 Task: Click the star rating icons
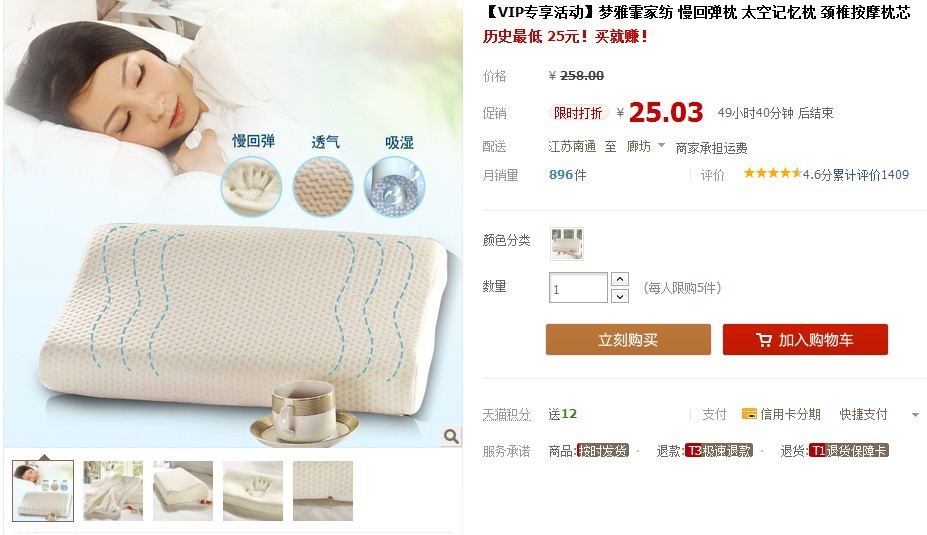coord(773,173)
